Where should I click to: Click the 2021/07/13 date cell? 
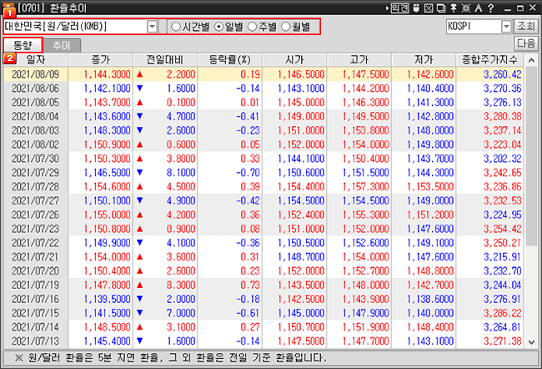click(35, 341)
